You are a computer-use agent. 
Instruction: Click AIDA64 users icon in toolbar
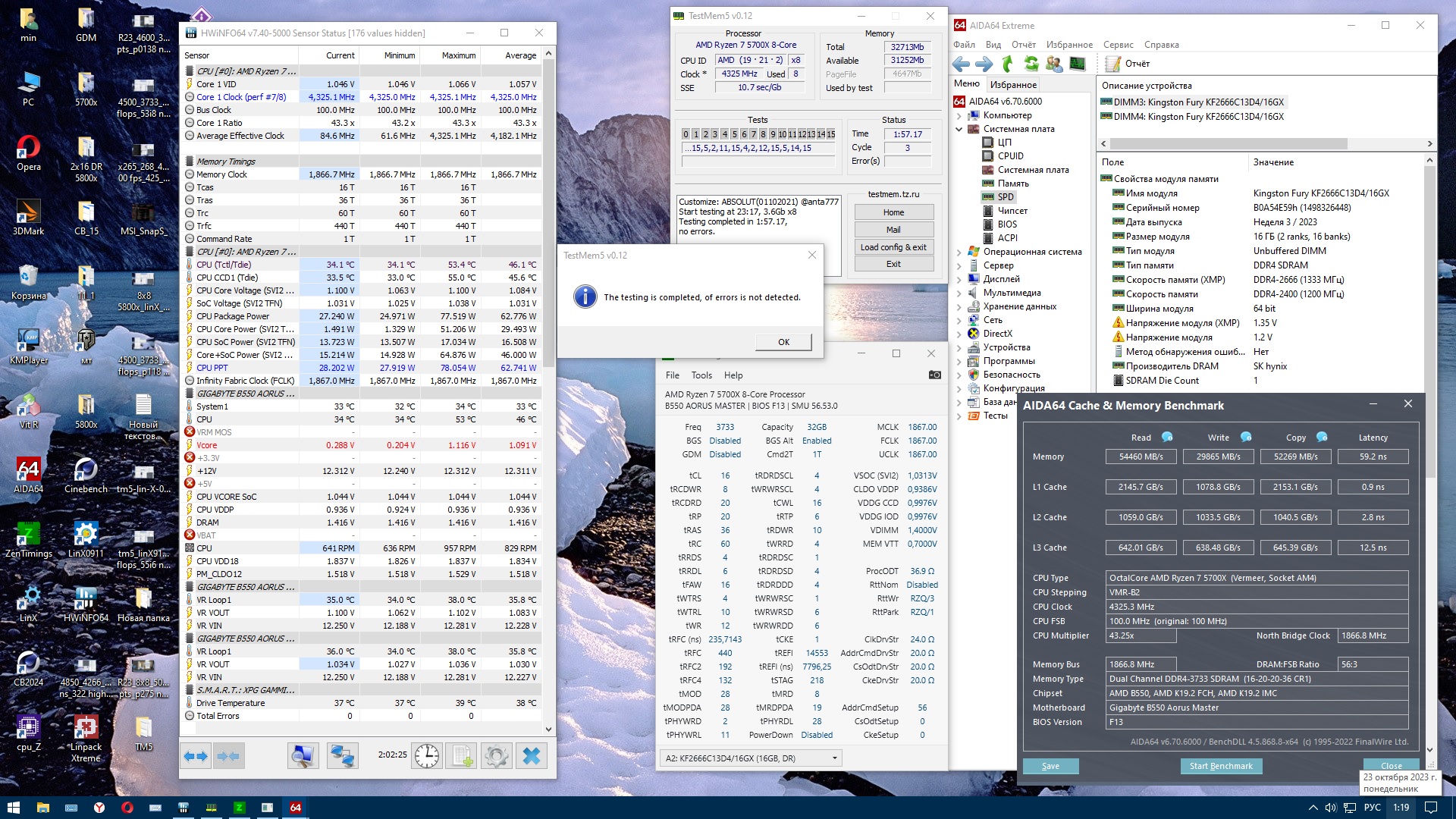1054,64
